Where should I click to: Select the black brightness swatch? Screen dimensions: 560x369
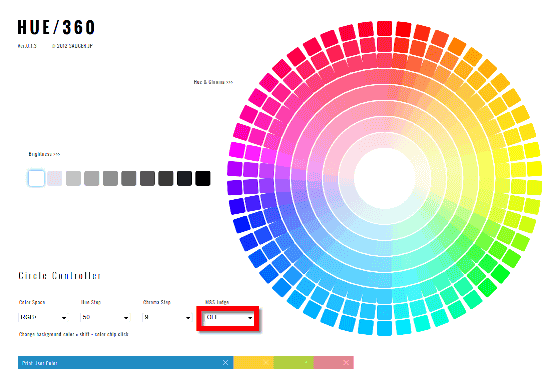pos(203,178)
